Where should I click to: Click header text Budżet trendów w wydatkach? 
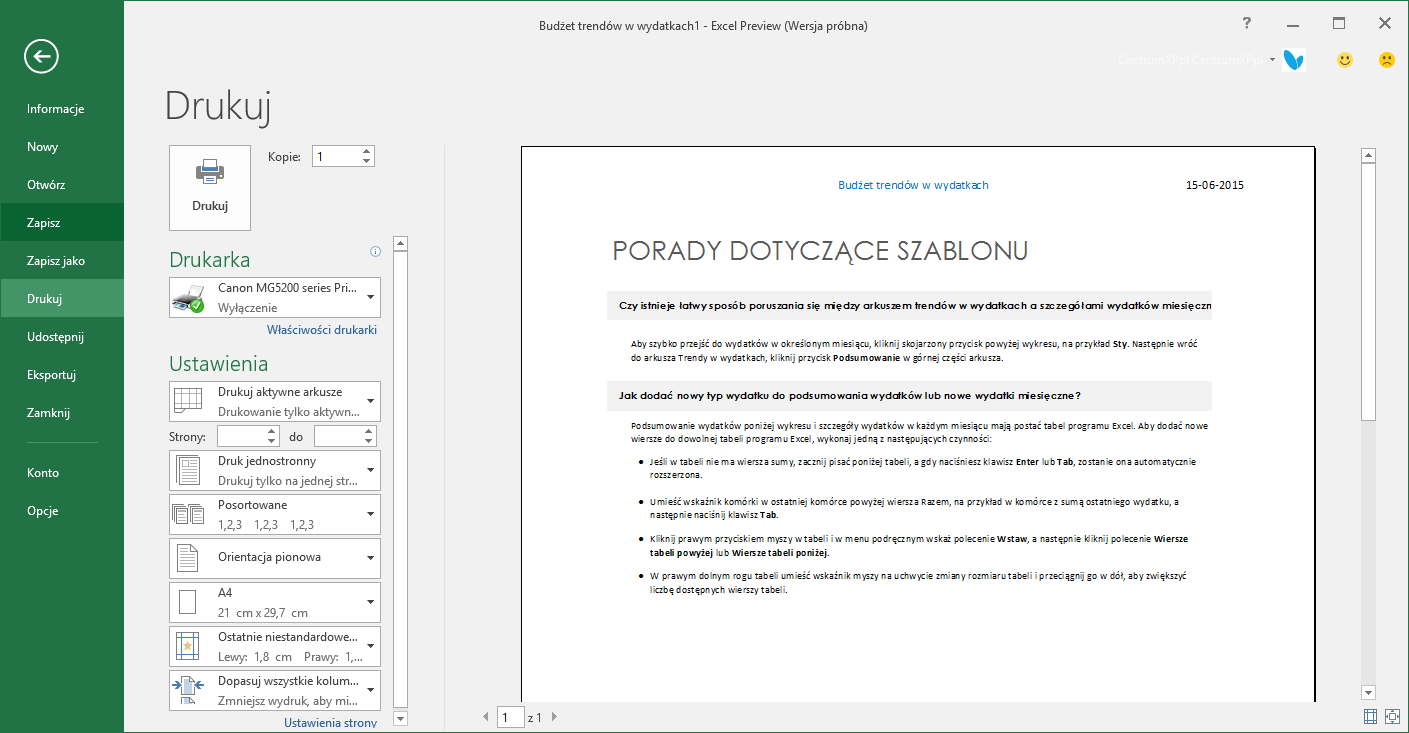tap(913, 185)
